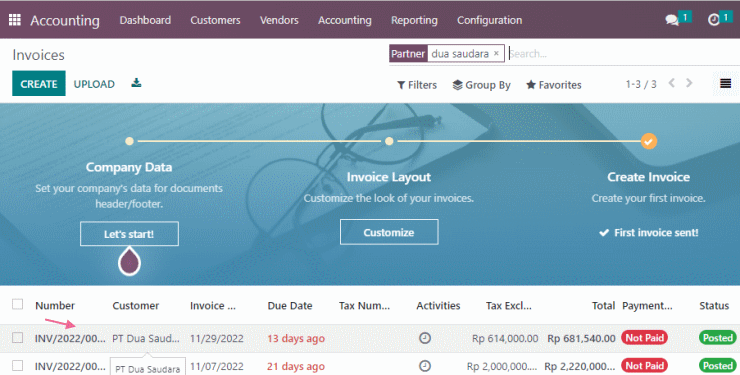The height and width of the screenshot is (375, 740).
Task: Click Posted status of 11/07/2022 invoice
Action: point(718,366)
